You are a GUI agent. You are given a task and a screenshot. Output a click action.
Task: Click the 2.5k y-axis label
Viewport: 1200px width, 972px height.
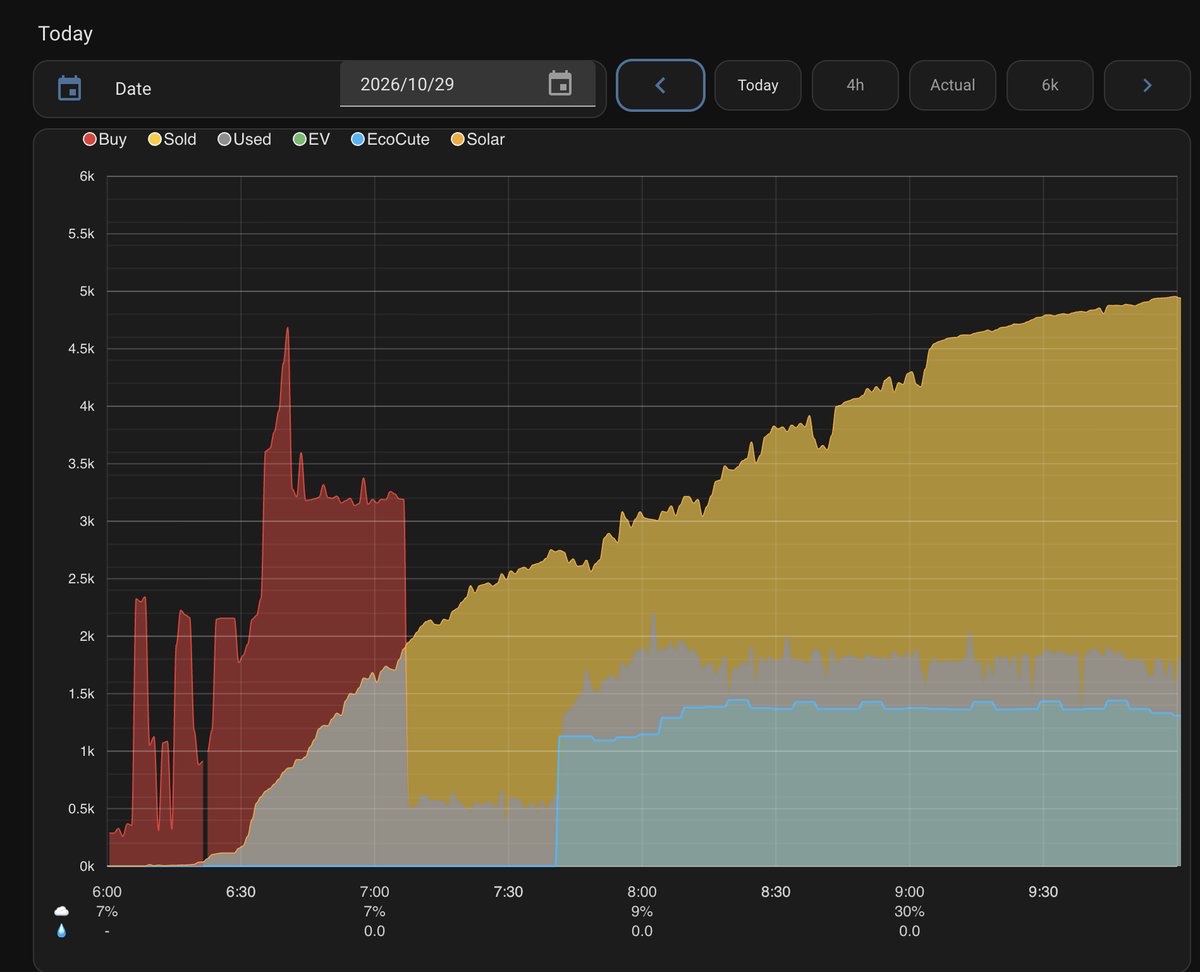(80, 579)
